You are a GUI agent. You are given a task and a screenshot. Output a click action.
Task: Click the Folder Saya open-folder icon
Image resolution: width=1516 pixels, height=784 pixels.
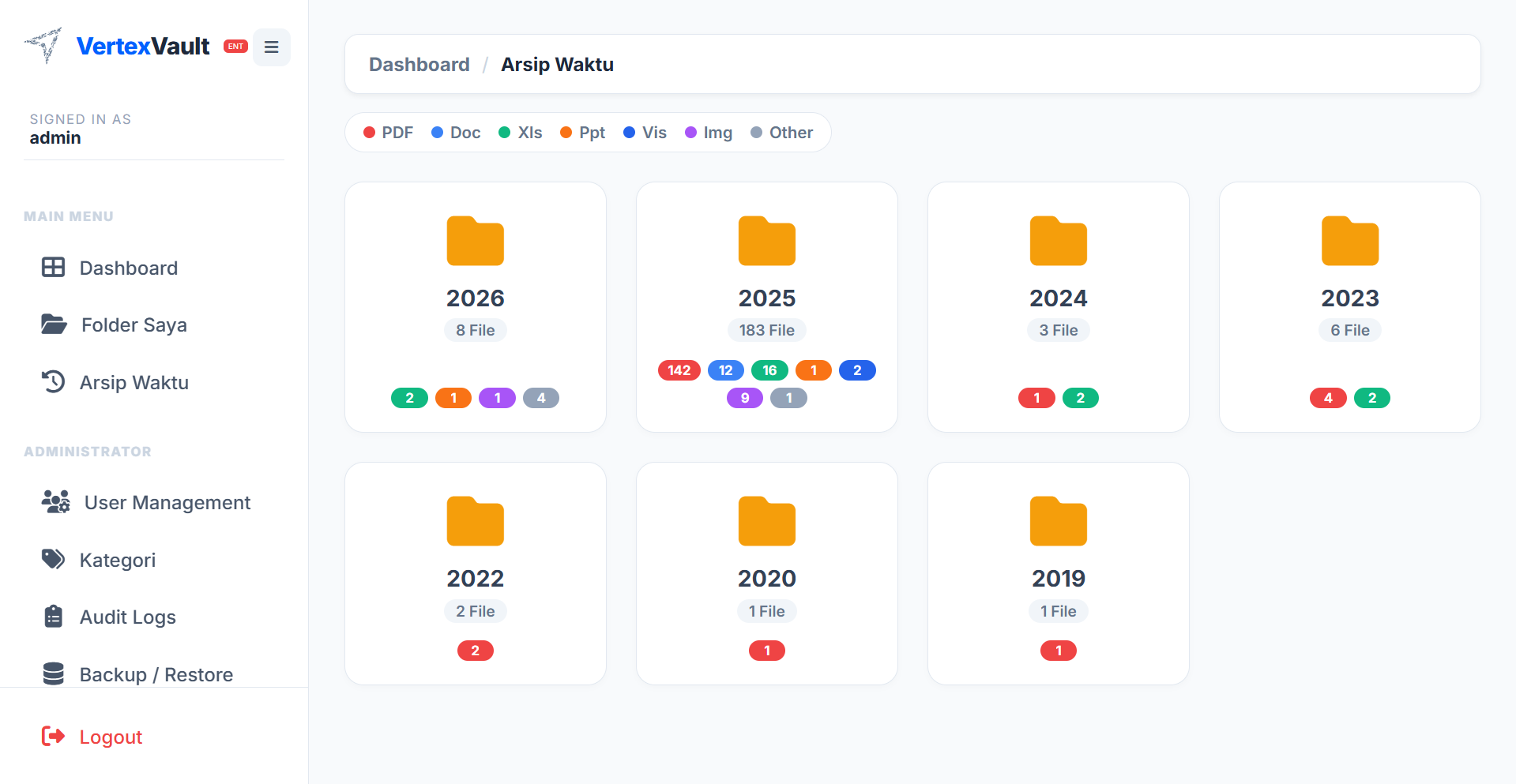[x=54, y=324]
